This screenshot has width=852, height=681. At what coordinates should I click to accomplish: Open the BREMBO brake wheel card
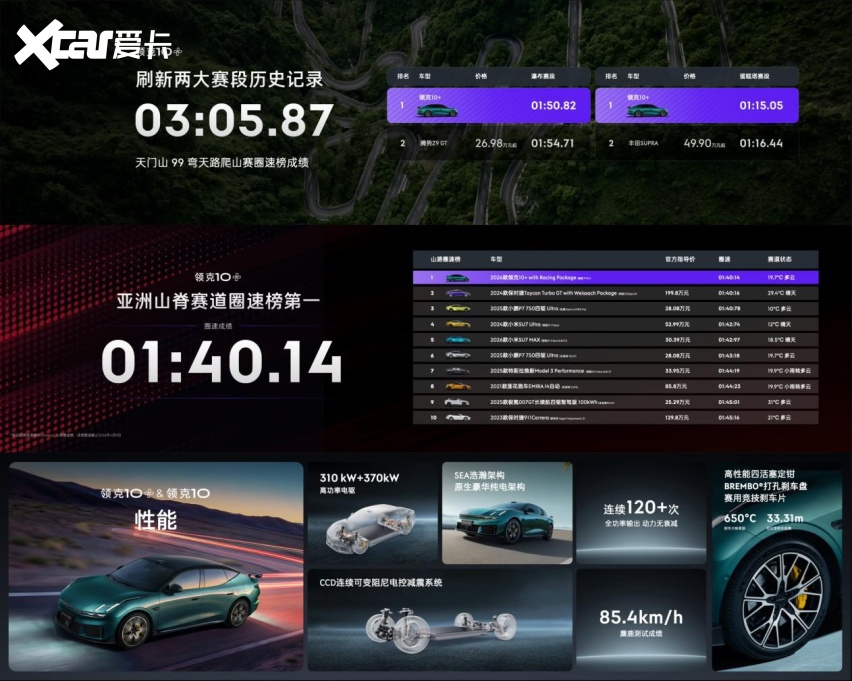pos(777,567)
